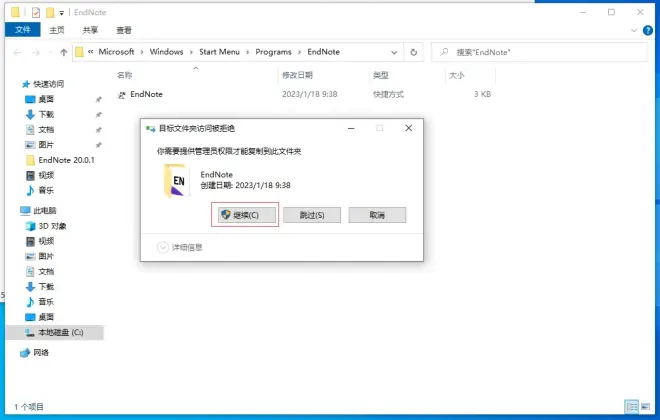Viewport: 660px width, 420px height.
Task: Click Start Menu in the address path
Action: 219,52
